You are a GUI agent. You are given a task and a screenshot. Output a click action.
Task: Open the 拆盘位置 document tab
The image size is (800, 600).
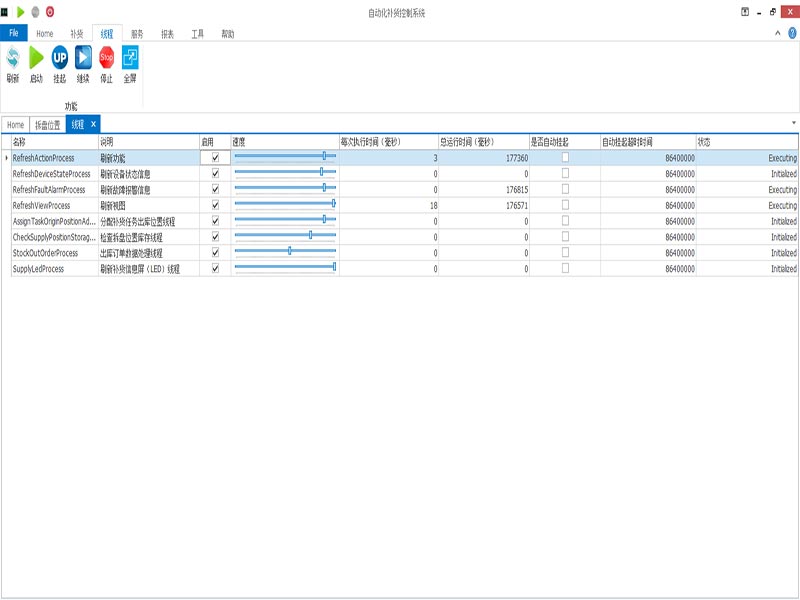pos(48,125)
